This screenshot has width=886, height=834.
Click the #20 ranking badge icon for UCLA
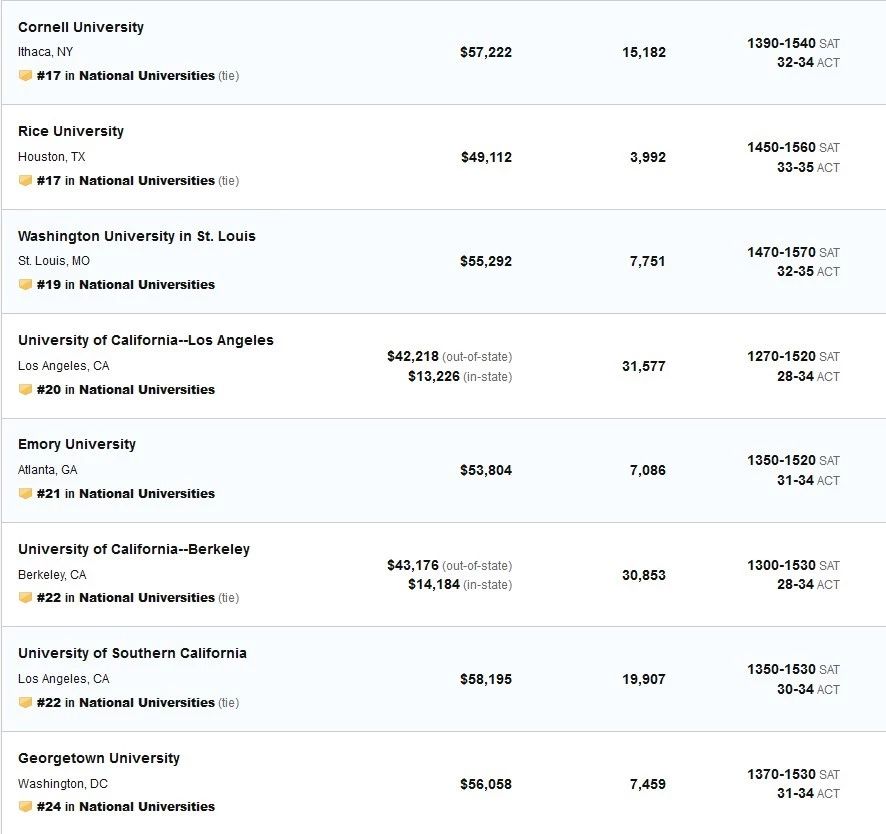click(x=25, y=390)
